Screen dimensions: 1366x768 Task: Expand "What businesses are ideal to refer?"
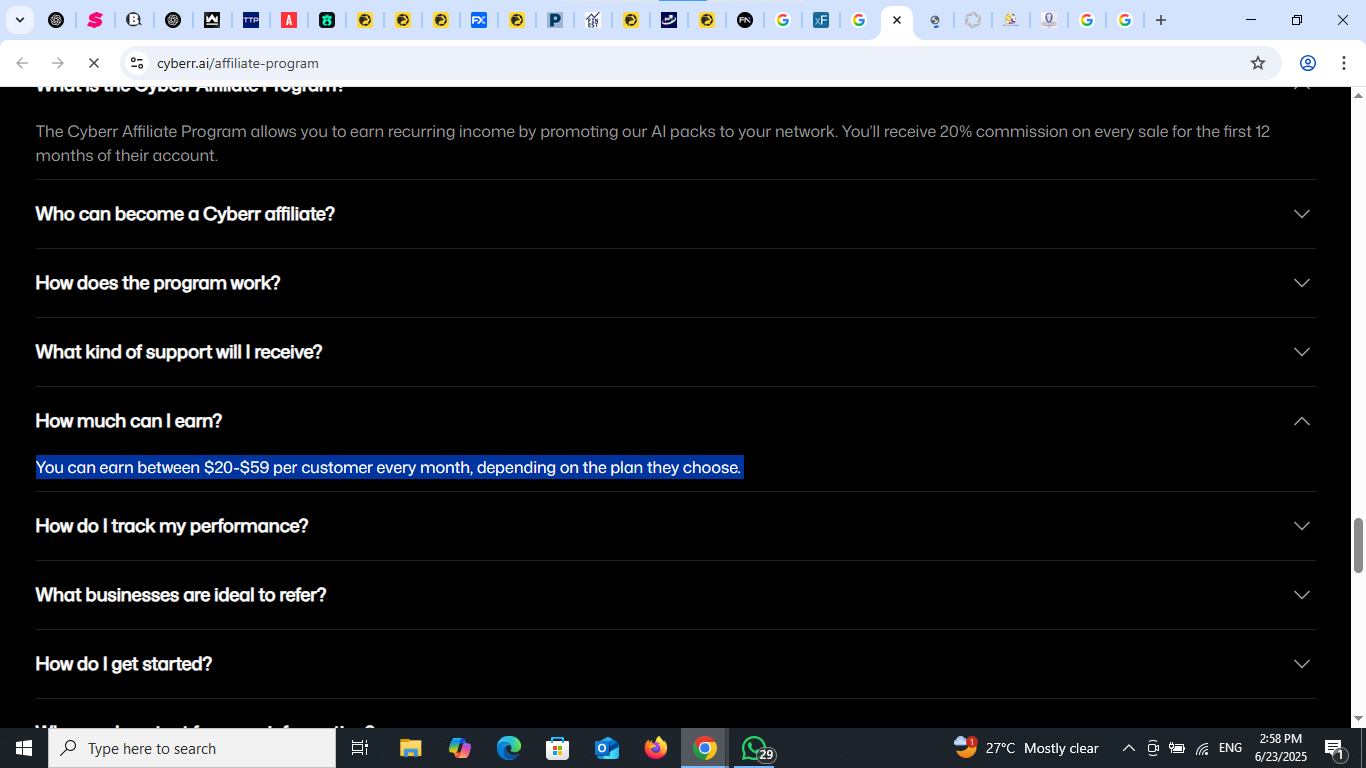(x=675, y=595)
